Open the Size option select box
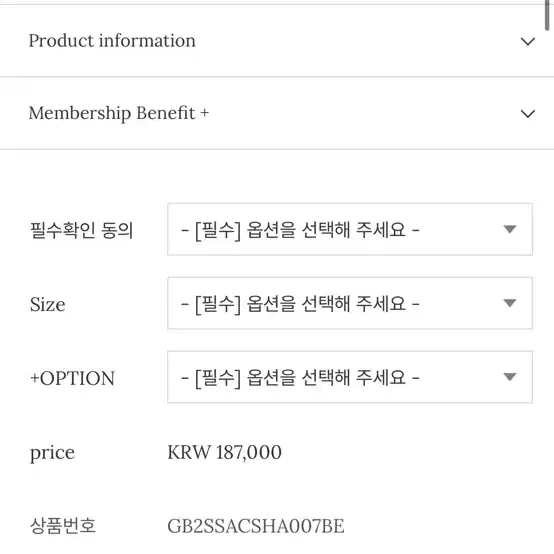This screenshot has width=554, height=554. point(350,303)
